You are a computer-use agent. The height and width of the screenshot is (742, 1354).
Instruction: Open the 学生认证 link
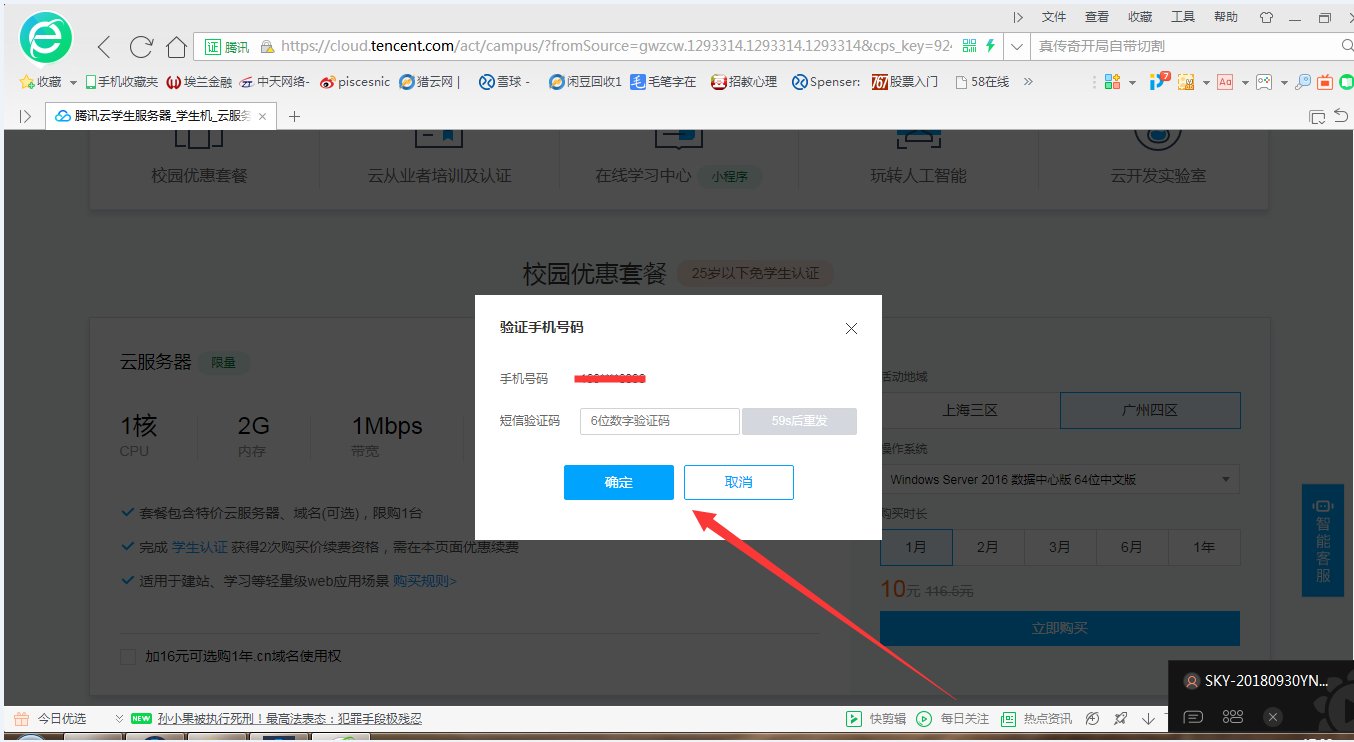click(200, 548)
